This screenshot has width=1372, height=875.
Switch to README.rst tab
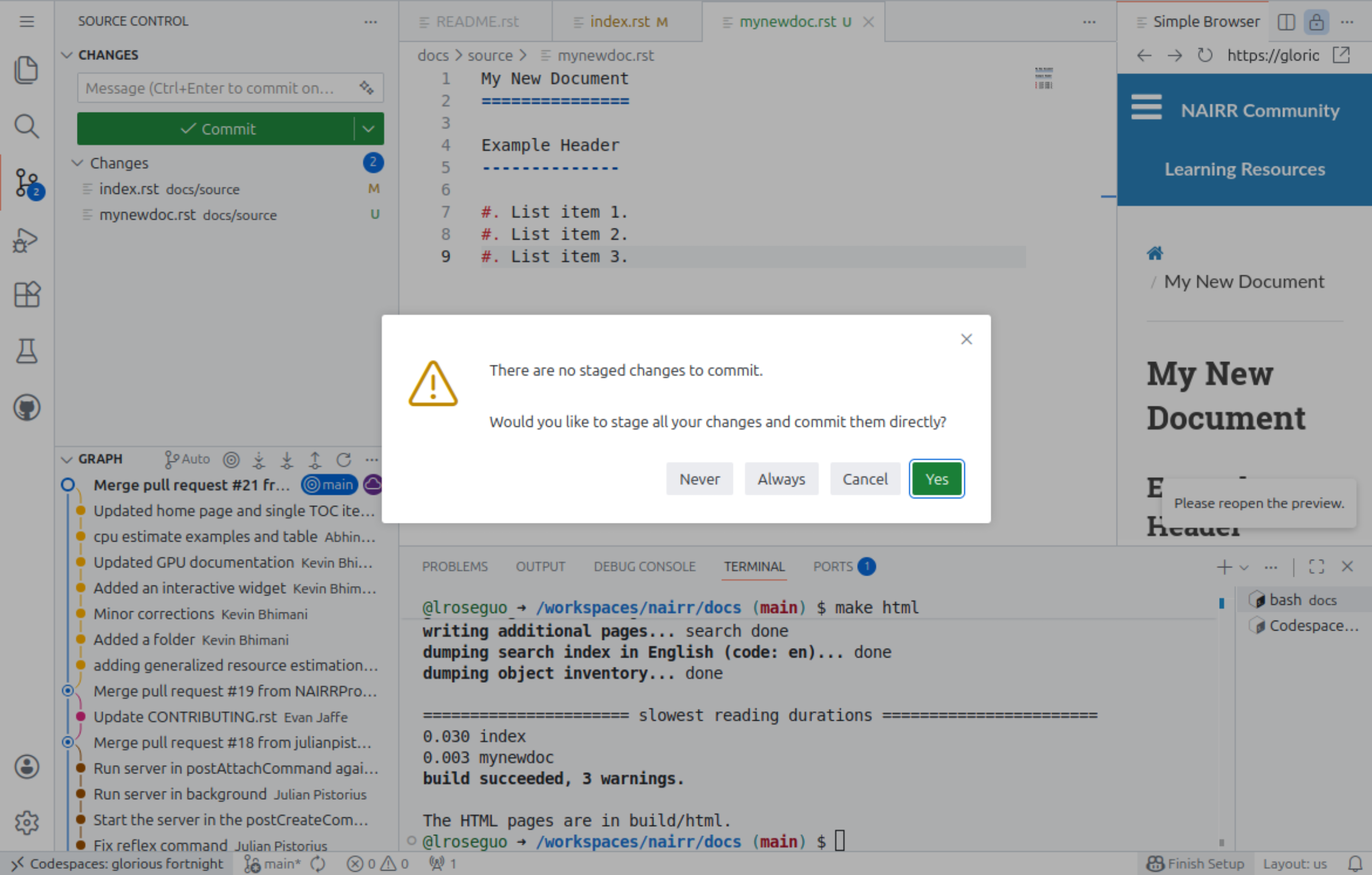click(x=476, y=21)
